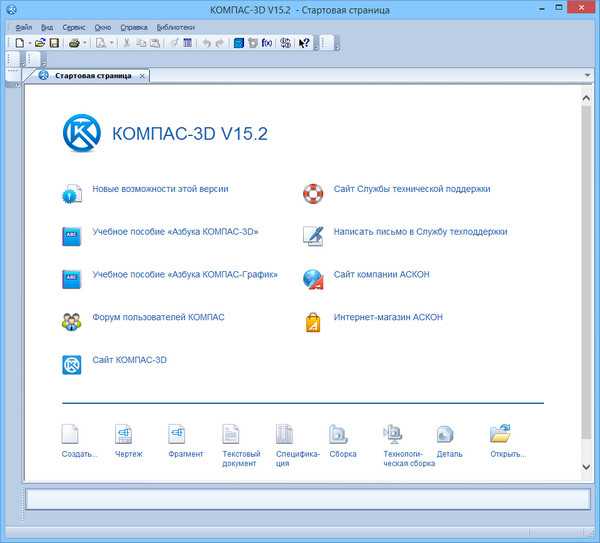
Task: Click the Спецификация document icon
Action: click(285, 434)
